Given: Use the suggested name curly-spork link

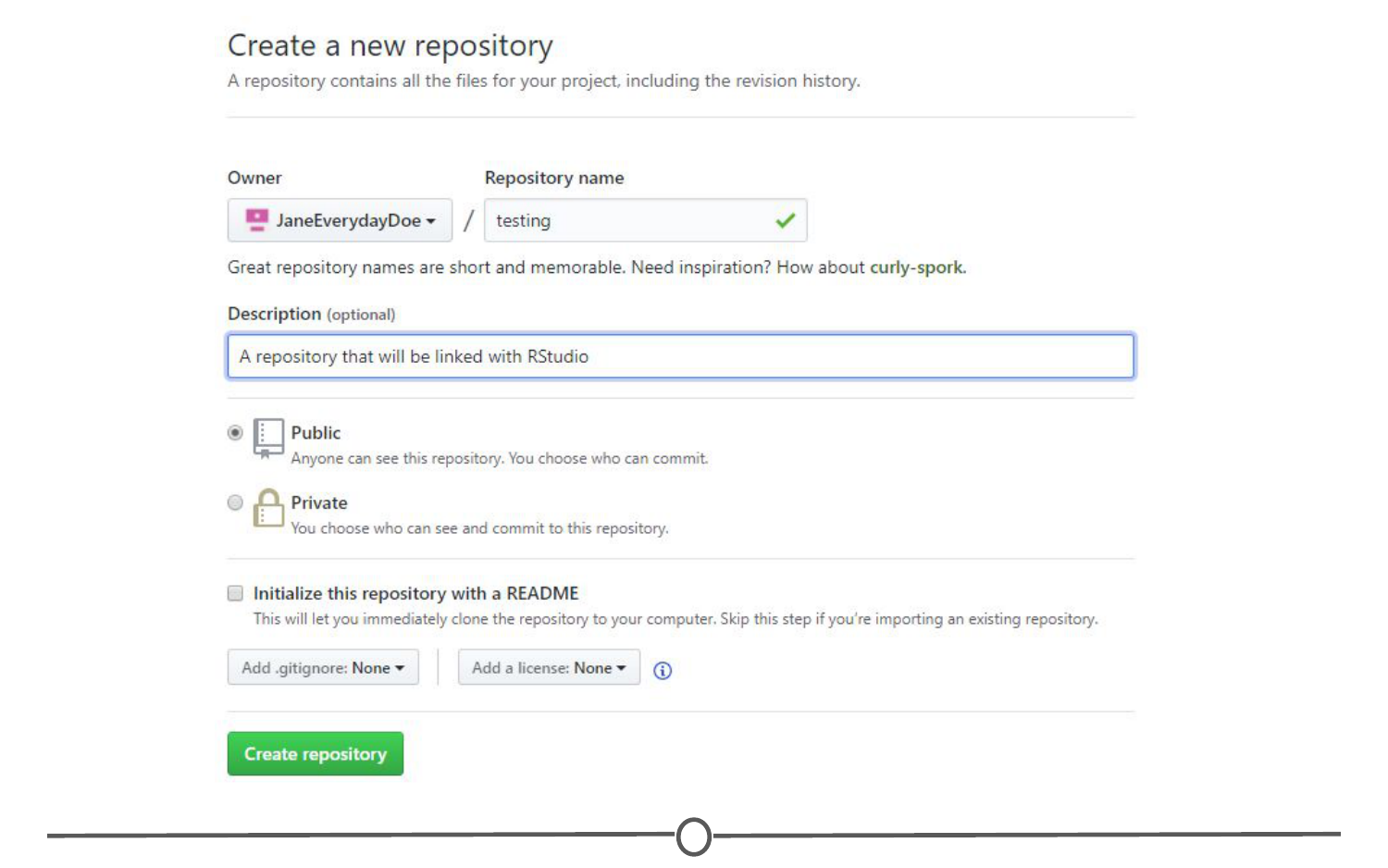Looking at the screenshot, I should [x=916, y=267].
